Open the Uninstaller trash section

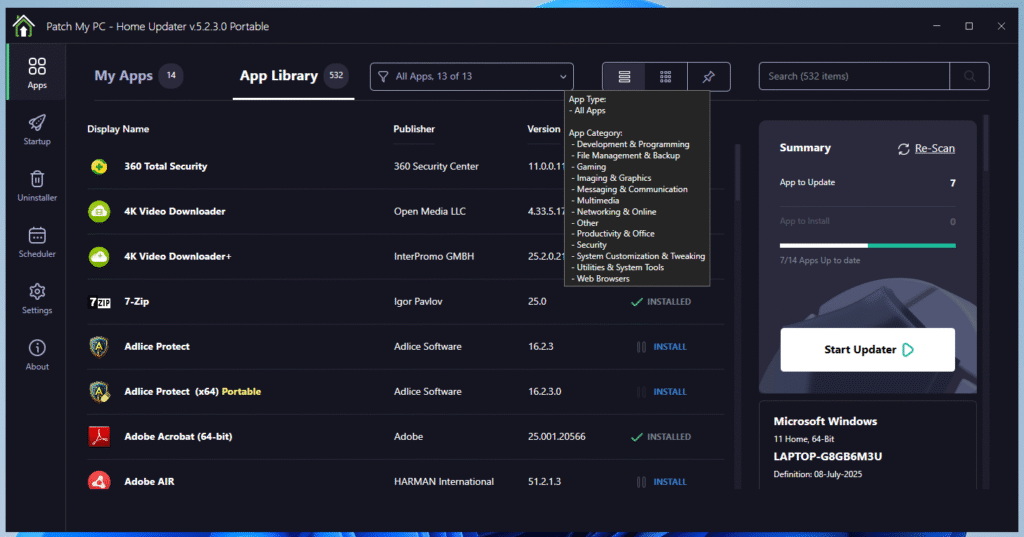pos(37,186)
